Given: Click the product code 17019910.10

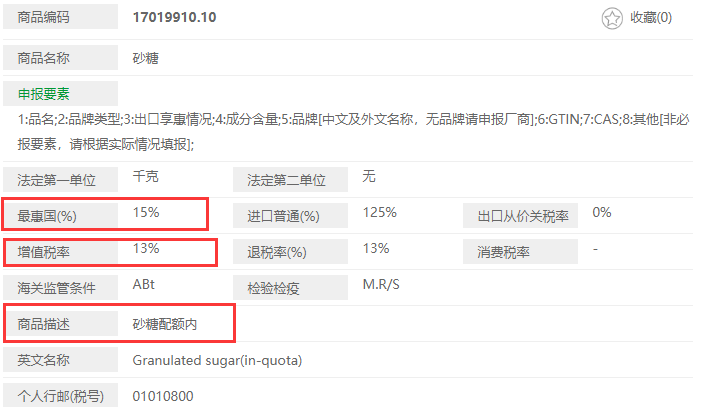Looking at the screenshot, I should (x=174, y=18).
